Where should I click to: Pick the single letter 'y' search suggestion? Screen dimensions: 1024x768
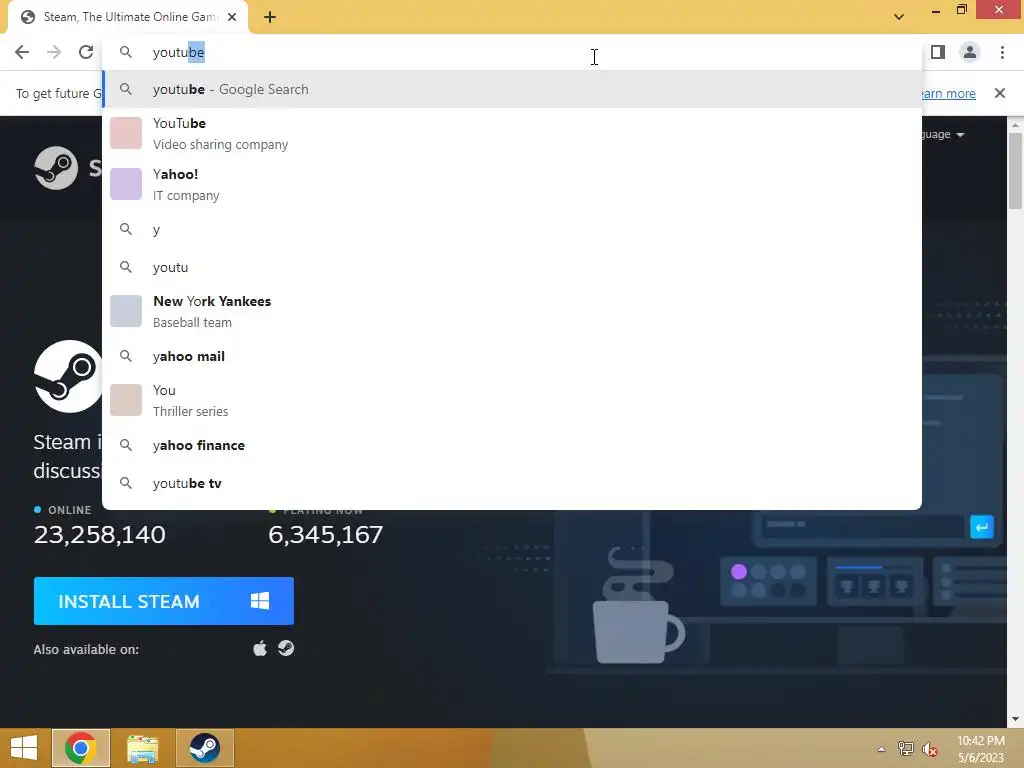click(x=512, y=229)
